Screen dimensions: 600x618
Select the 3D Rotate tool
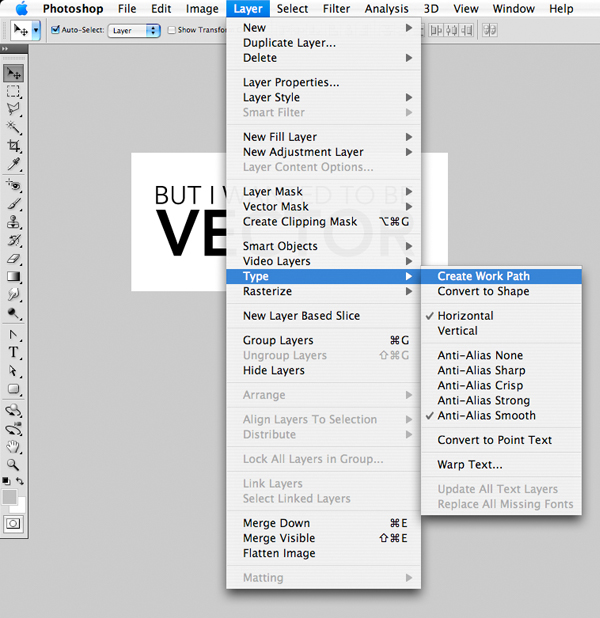(x=13, y=410)
